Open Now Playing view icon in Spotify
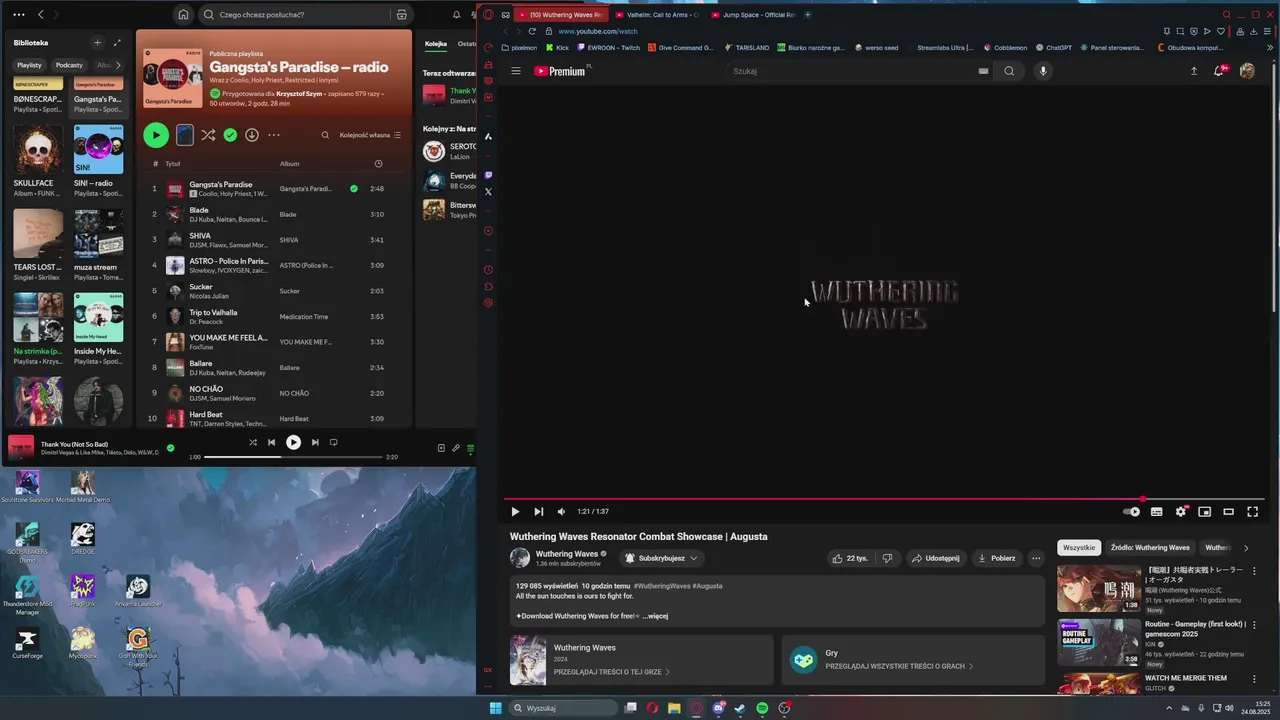 pyautogui.click(x=441, y=448)
